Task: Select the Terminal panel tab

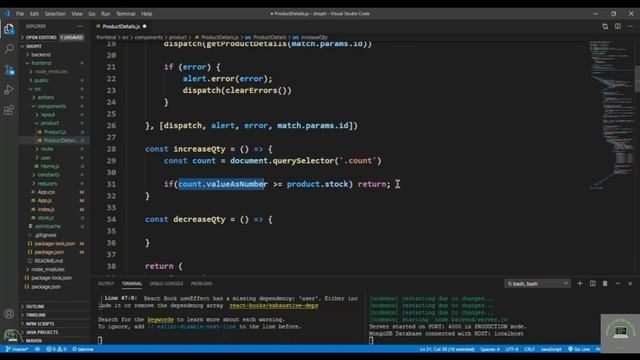Action: pos(132,283)
